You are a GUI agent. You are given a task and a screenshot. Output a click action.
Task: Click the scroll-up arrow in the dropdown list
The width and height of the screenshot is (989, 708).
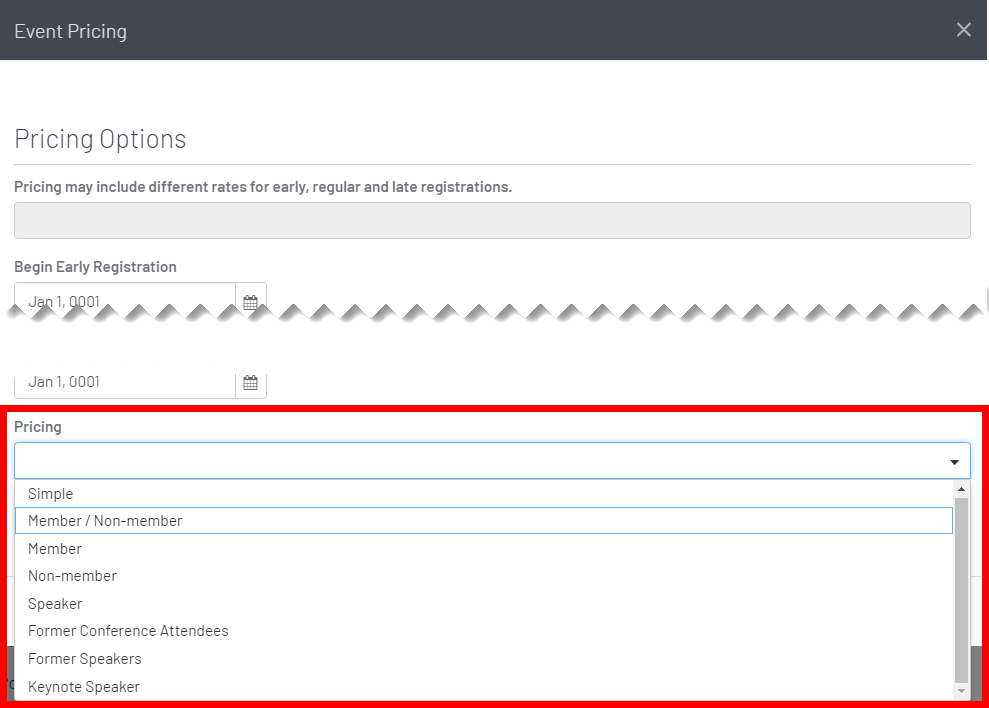click(x=961, y=488)
